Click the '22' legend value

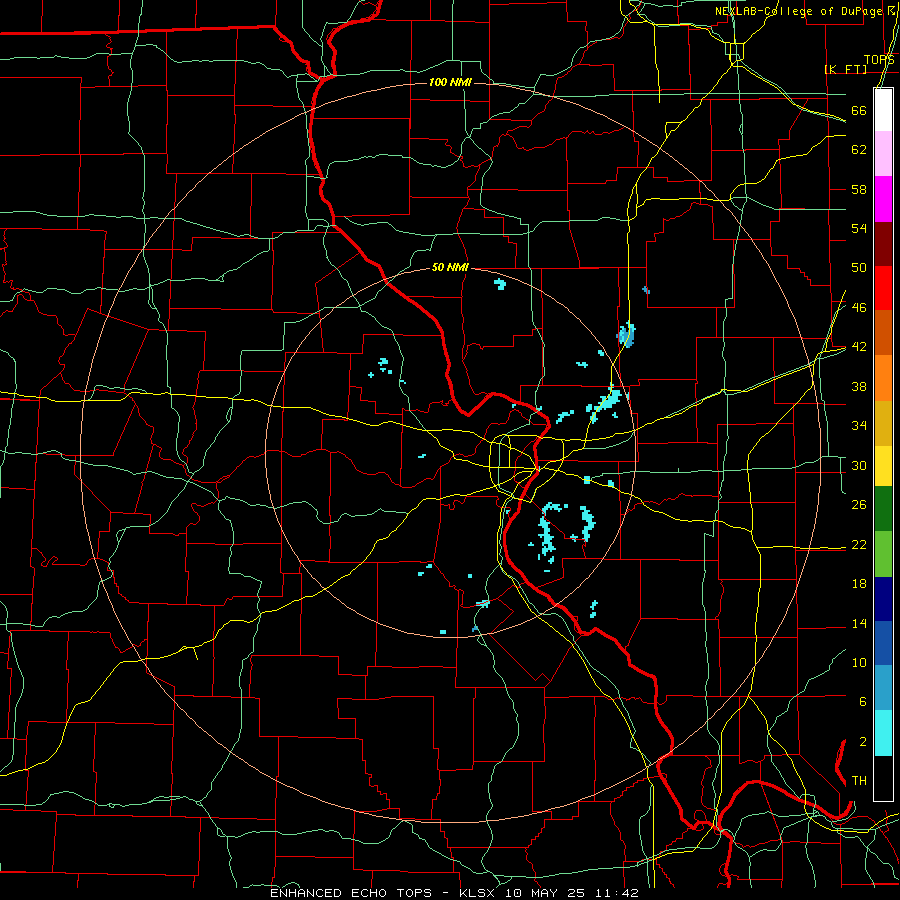859,544
